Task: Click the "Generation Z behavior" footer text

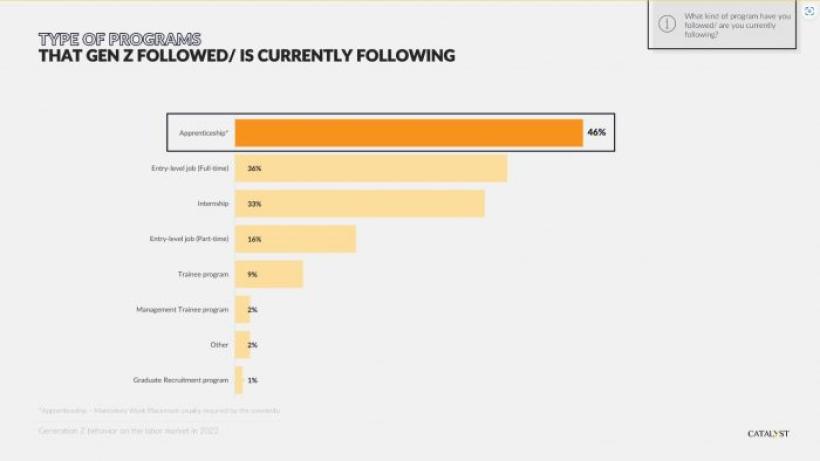Action: point(128,431)
